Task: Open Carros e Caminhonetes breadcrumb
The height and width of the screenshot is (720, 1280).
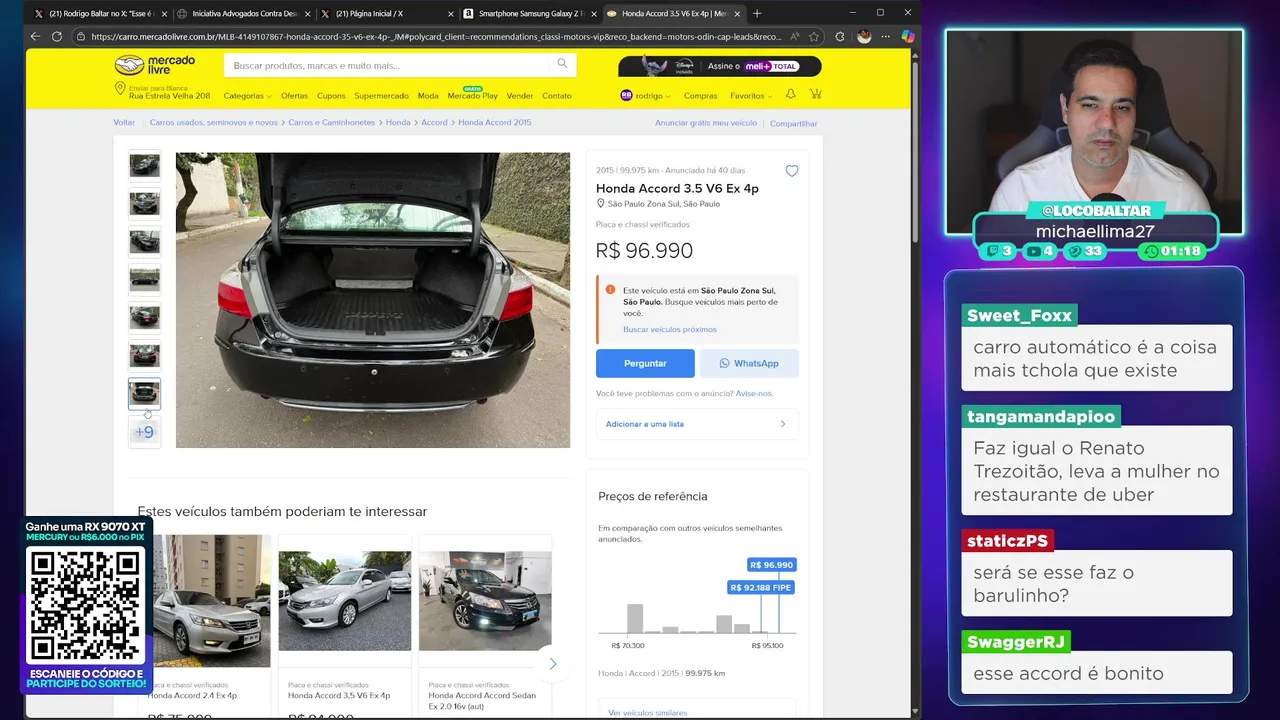Action: click(332, 122)
